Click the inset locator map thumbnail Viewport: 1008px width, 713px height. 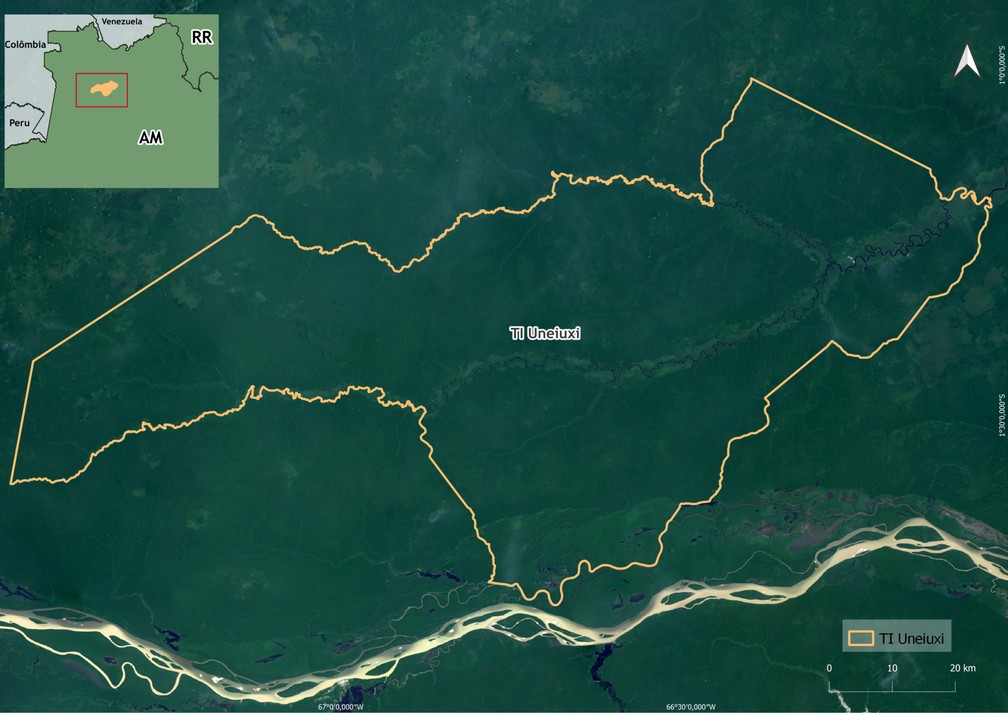pos(112,101)
